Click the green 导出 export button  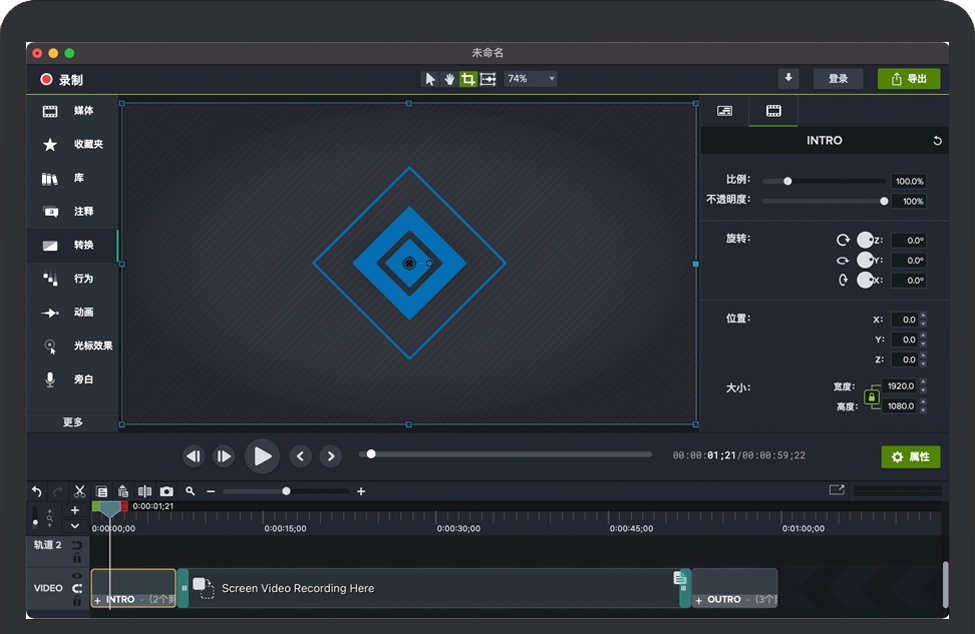pos(908,79)
